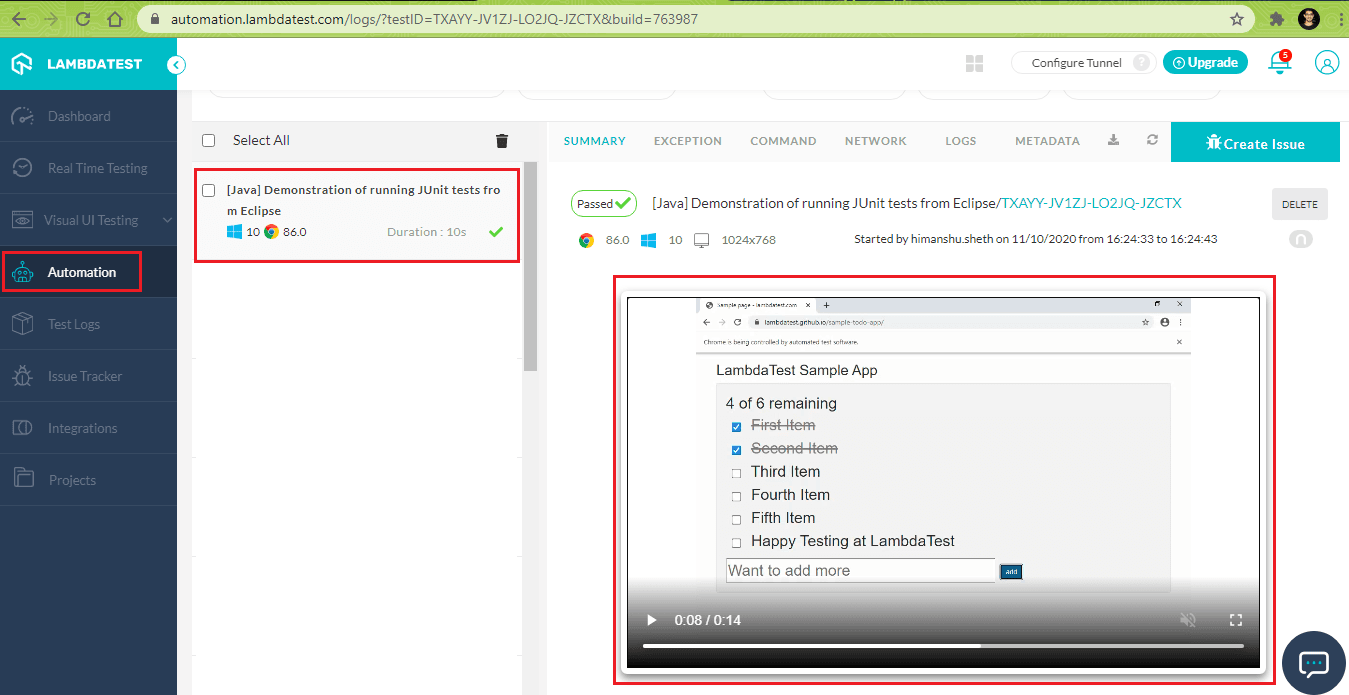Click the trash icon beside Select All
Image resolution: width=1349 pixels, height=695 pixels.
click(502, 141)
